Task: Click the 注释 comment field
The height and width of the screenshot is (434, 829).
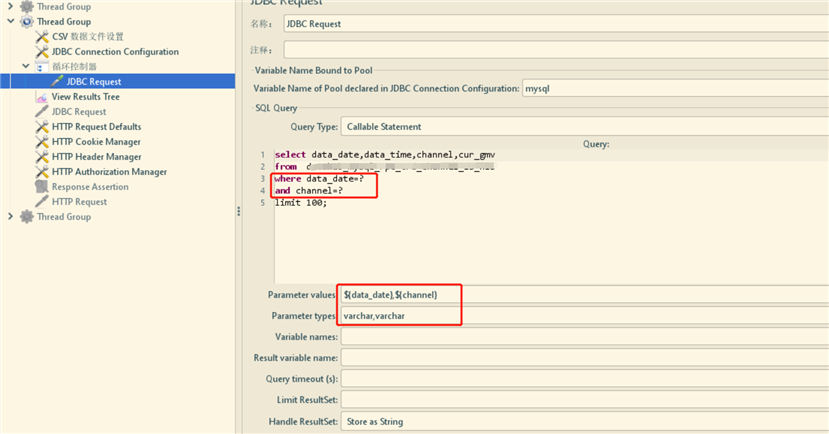Action: click(x=556, y=50)
